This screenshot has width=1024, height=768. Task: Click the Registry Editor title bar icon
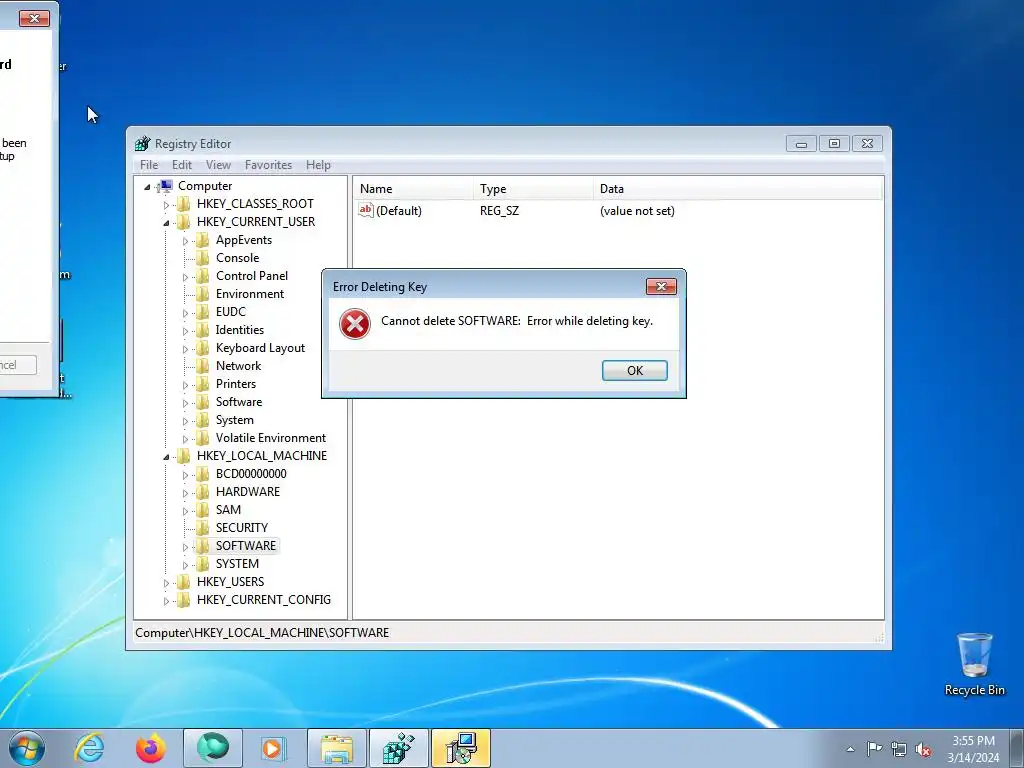(x=142, y=144)
